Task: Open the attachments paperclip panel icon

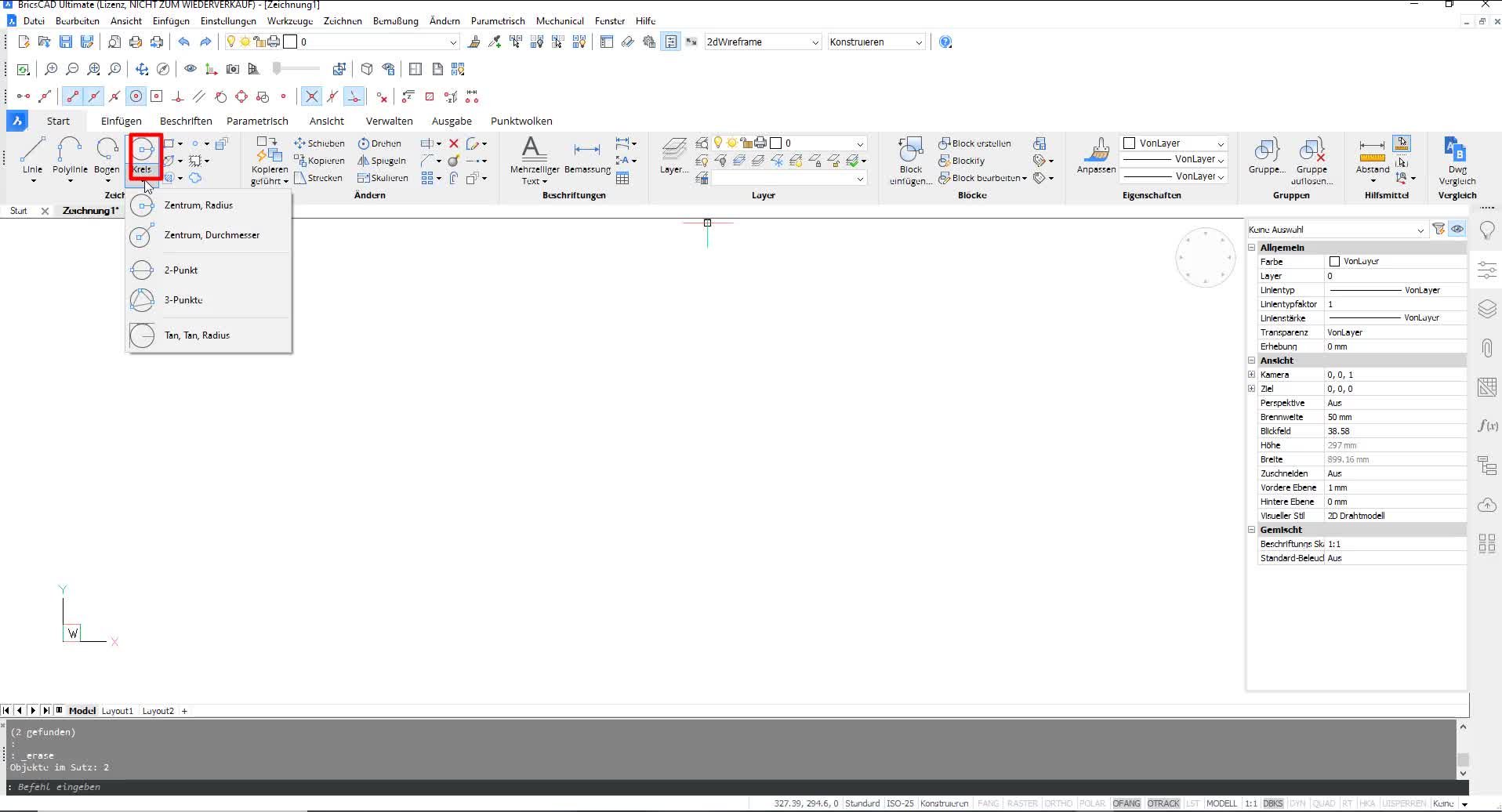Action: [1486, 348]
